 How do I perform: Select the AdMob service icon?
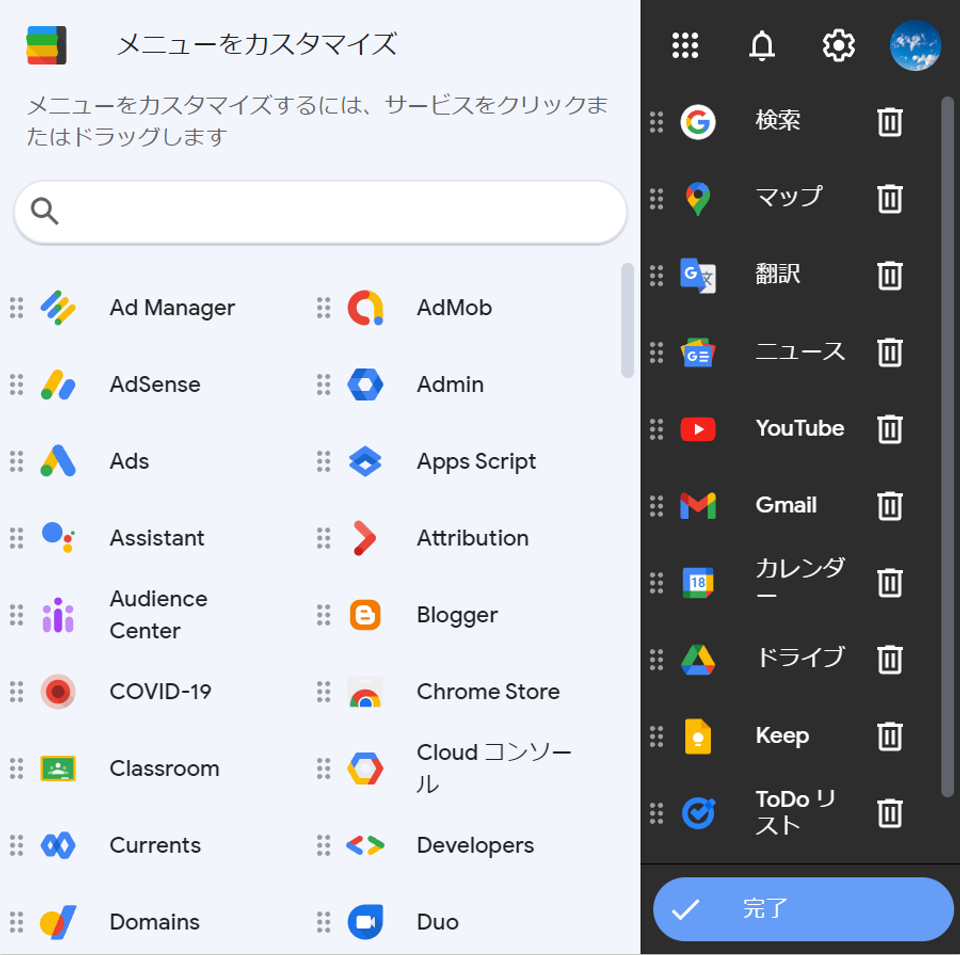point(366,308)
